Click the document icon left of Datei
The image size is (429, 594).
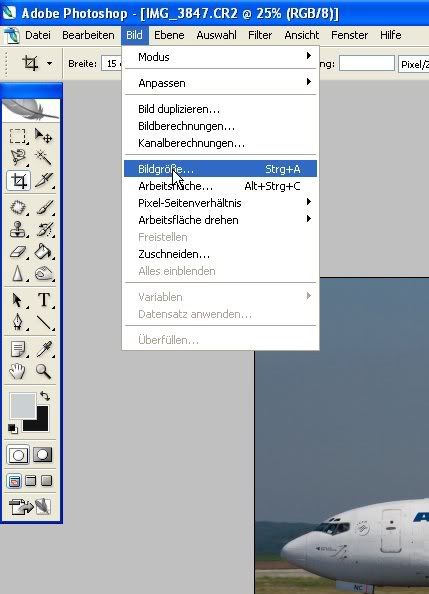click(x=11, y=36)
